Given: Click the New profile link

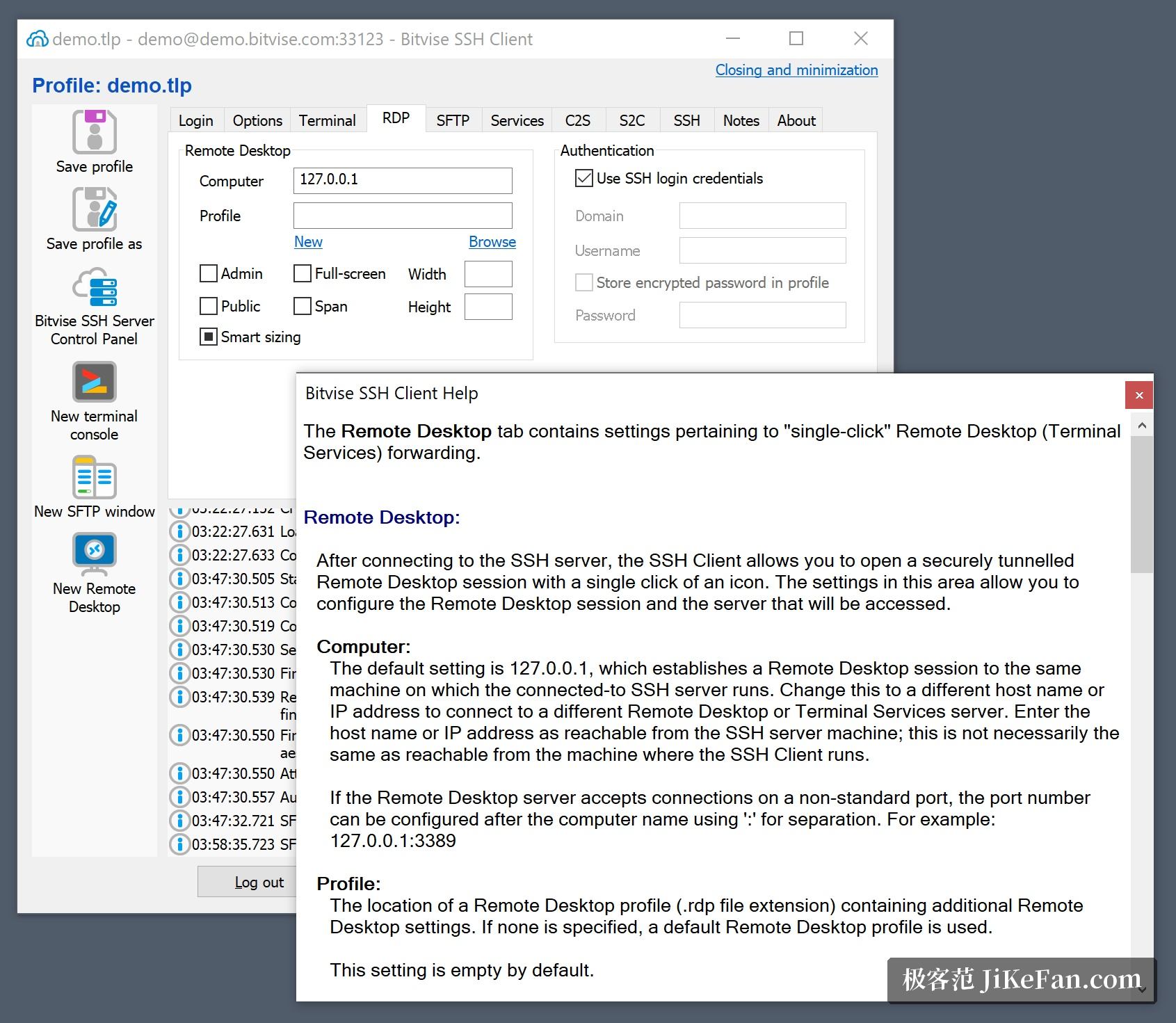Looking at the screenshot, I should click(308, 241).
